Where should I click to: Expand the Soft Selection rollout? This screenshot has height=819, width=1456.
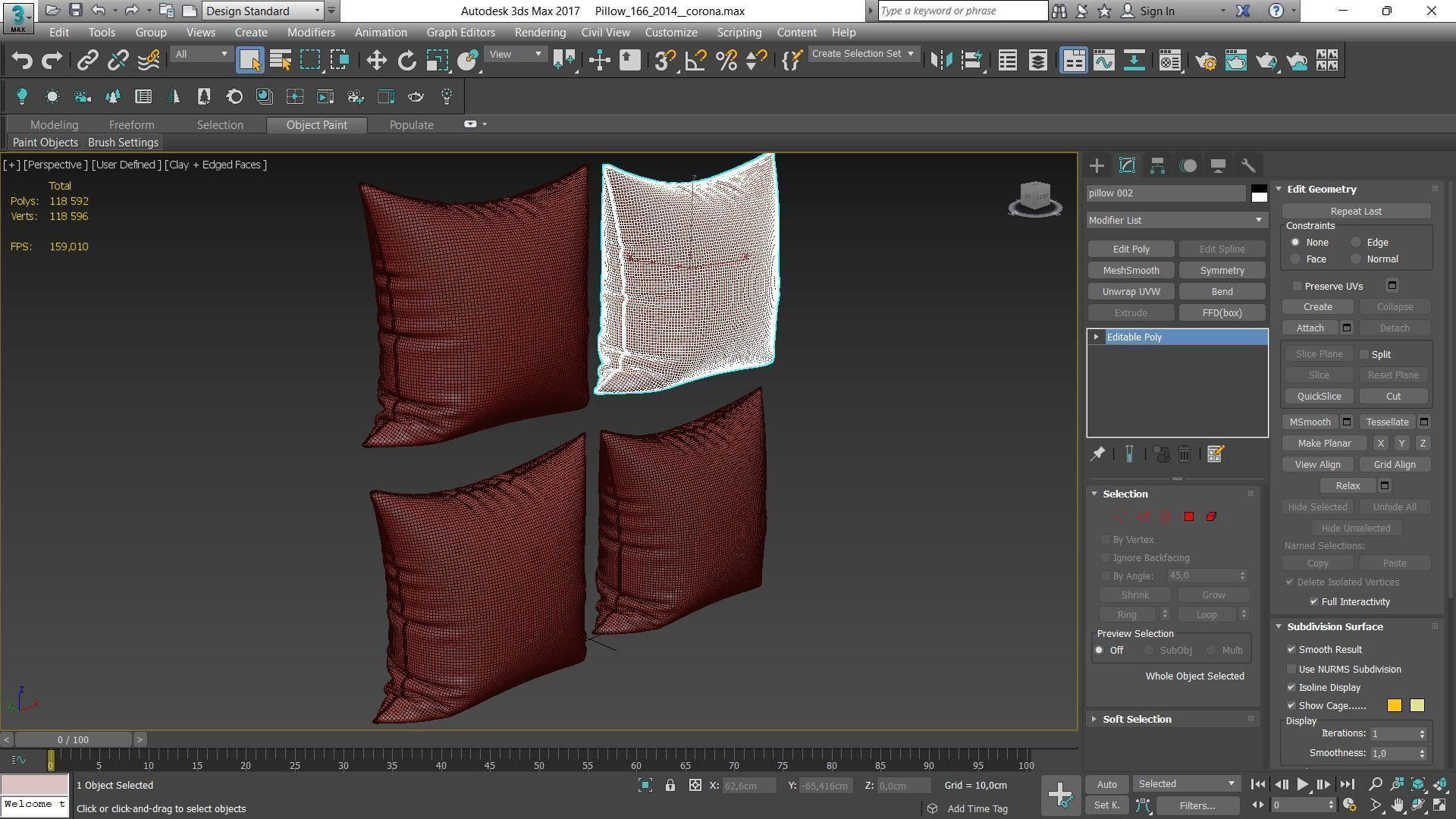click(1136, 719)
